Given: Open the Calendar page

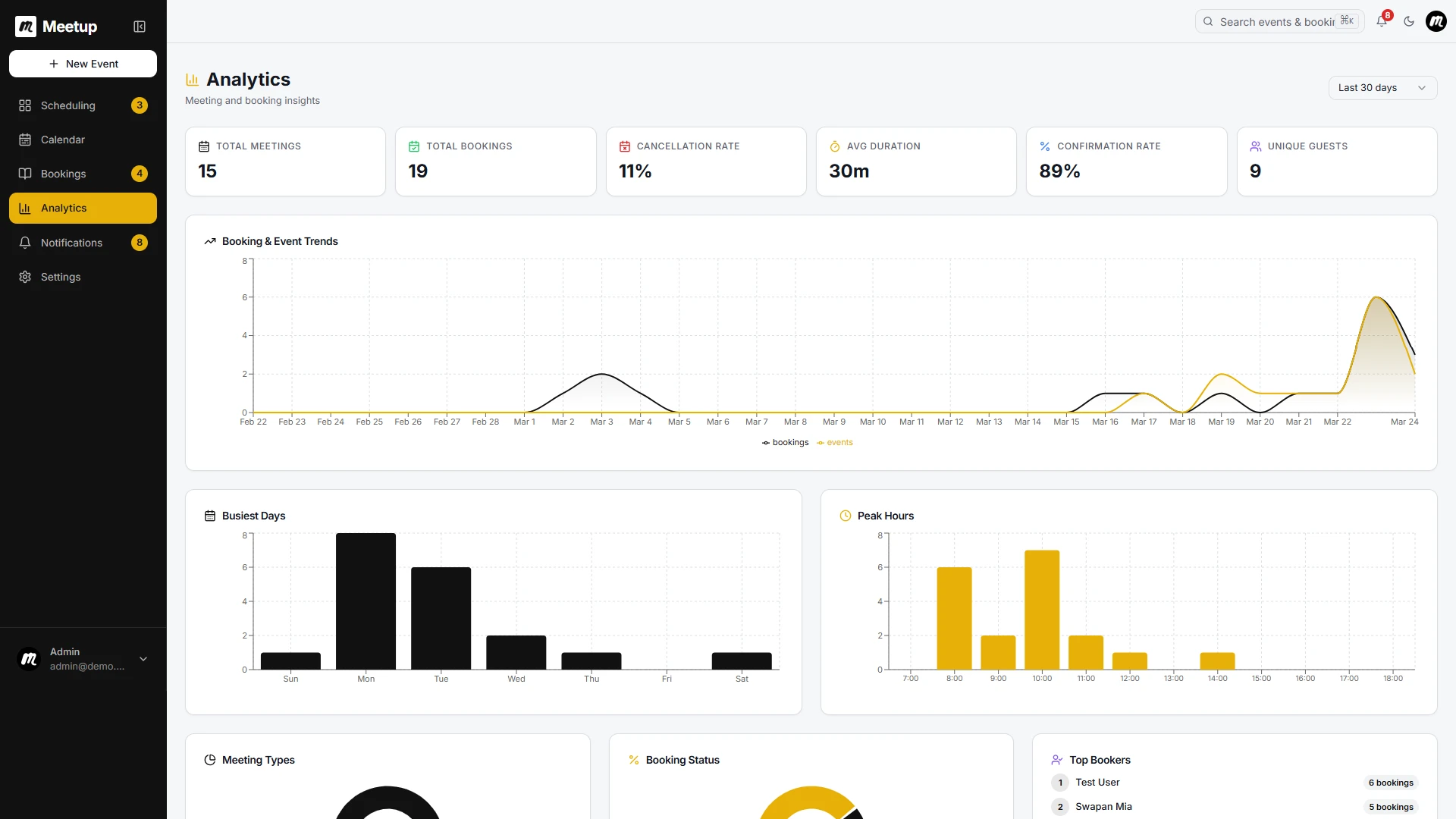Looking at the screenshot, I should click(x=83, y=140).
